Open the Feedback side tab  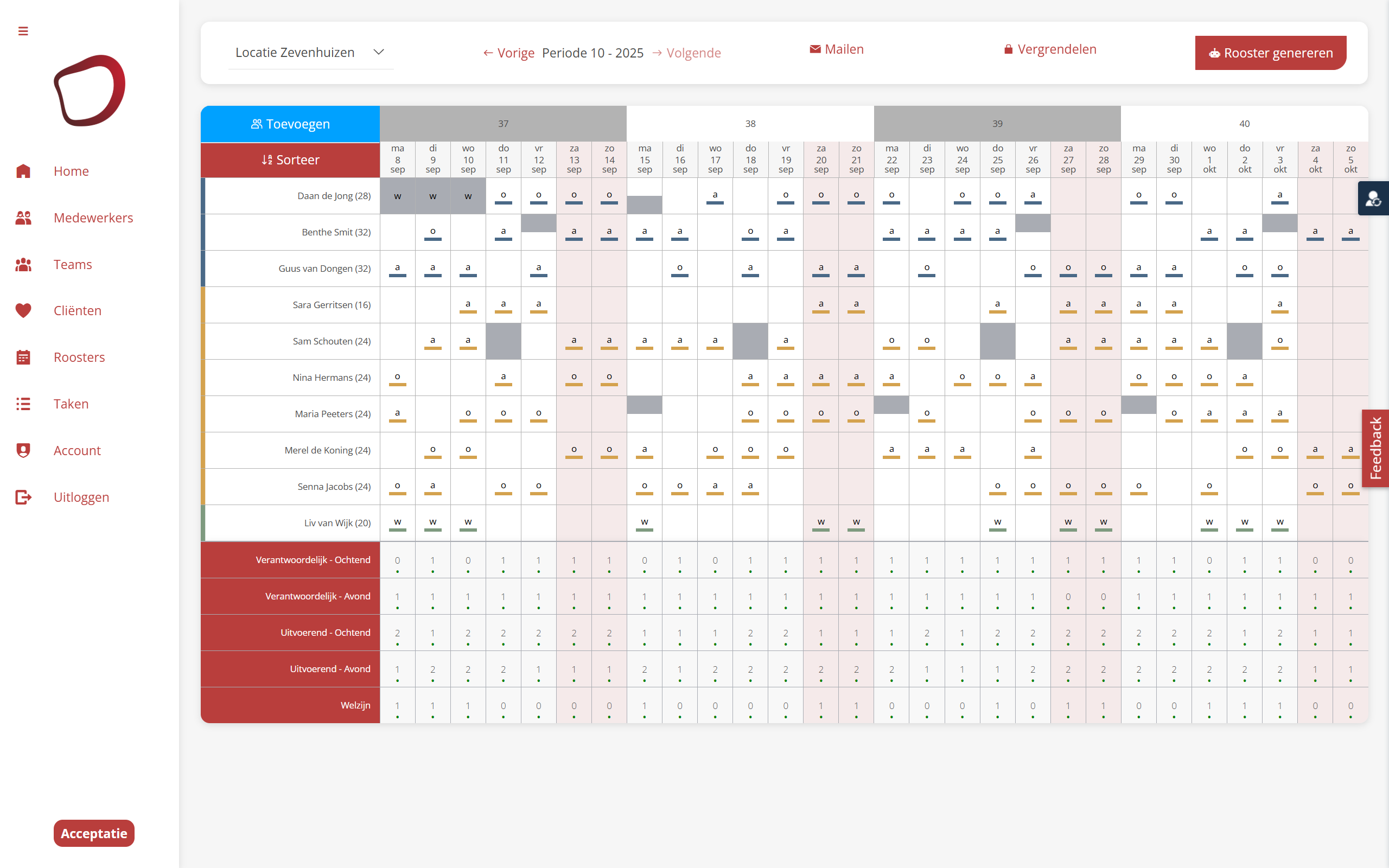pos(1375,448)
